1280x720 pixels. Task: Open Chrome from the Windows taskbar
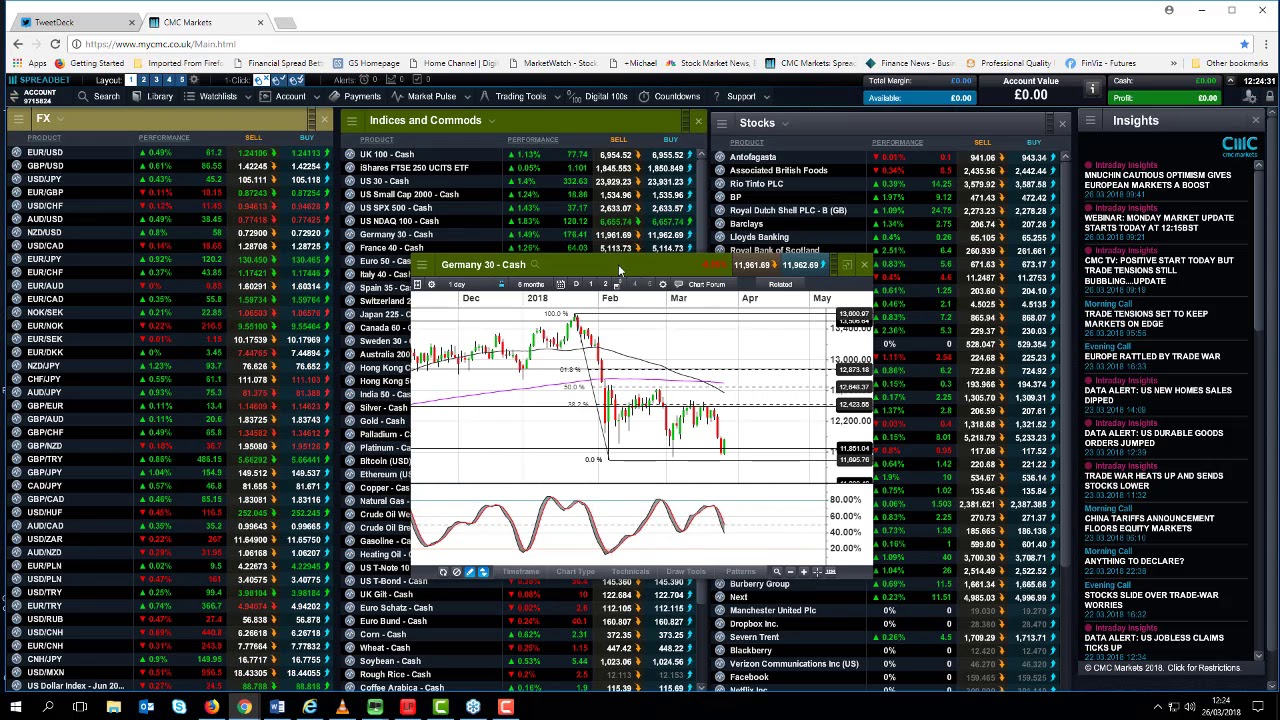point(244,707)
